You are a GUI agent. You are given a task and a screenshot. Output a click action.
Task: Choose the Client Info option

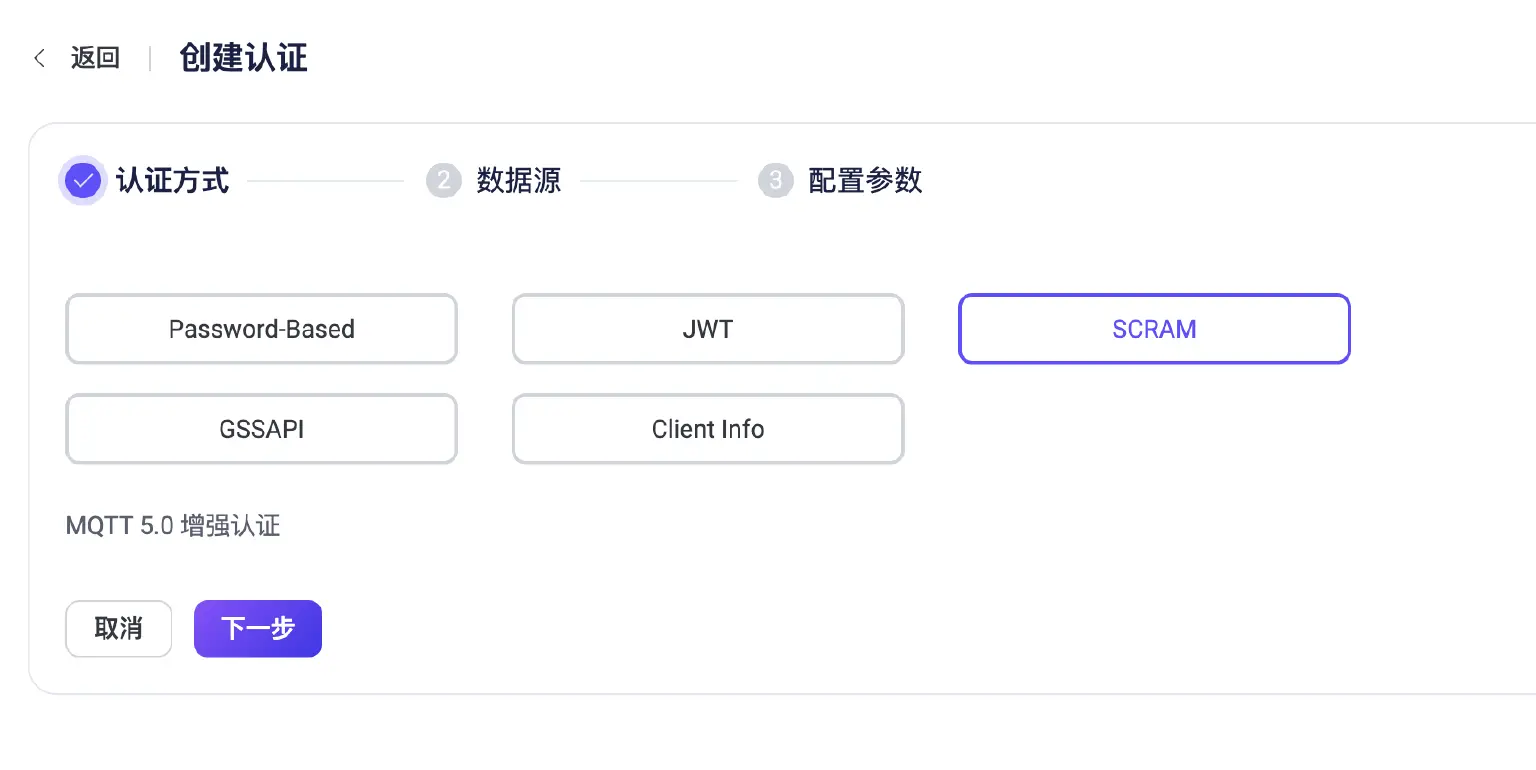coord(708,429)
